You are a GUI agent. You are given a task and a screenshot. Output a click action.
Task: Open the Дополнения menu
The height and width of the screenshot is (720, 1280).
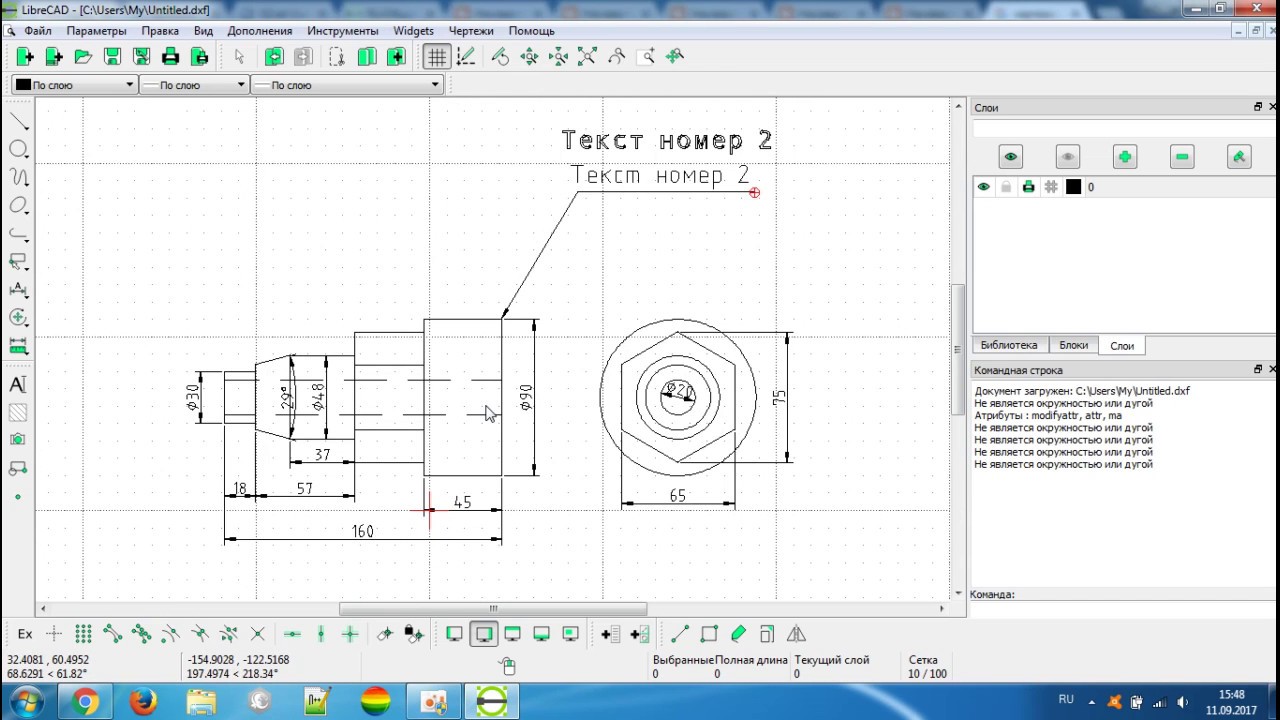click(260, 31)
